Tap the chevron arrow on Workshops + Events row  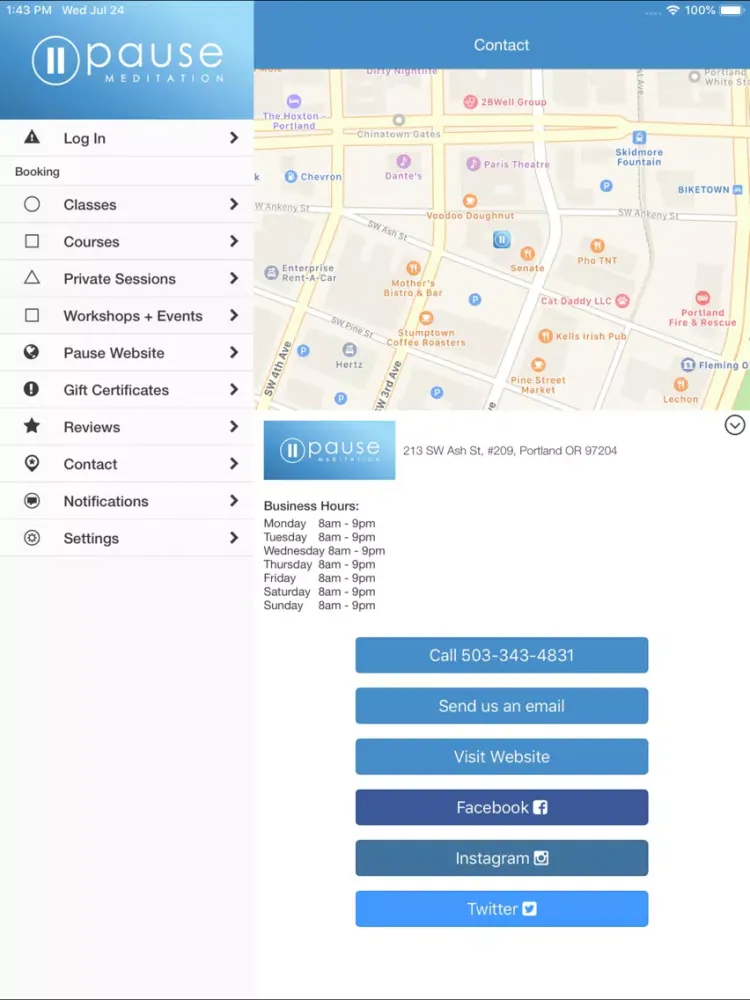(x=234, y=315)
